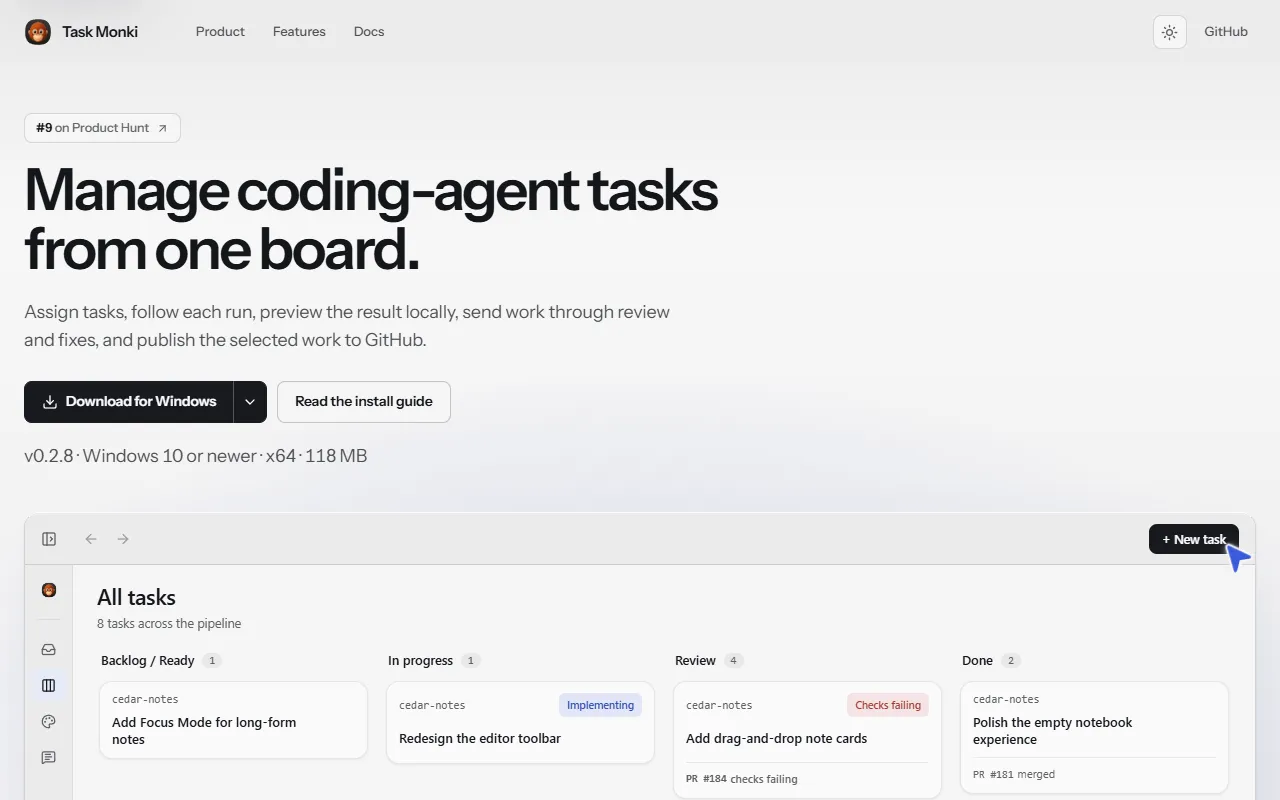The image size is (1280, 800).
Task: Follow the #9 on Product Hunt badge link
Action: tap(102, 128)
